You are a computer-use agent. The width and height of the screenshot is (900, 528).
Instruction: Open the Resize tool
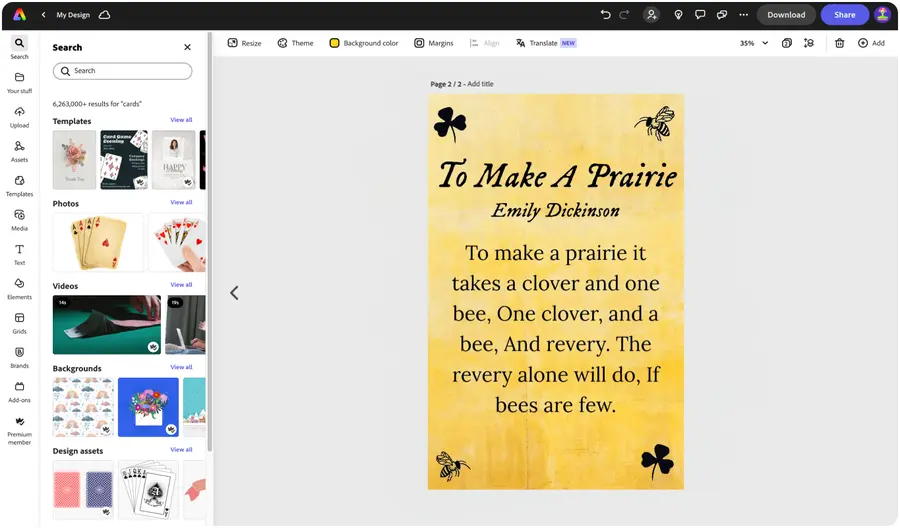click(244, 43)
